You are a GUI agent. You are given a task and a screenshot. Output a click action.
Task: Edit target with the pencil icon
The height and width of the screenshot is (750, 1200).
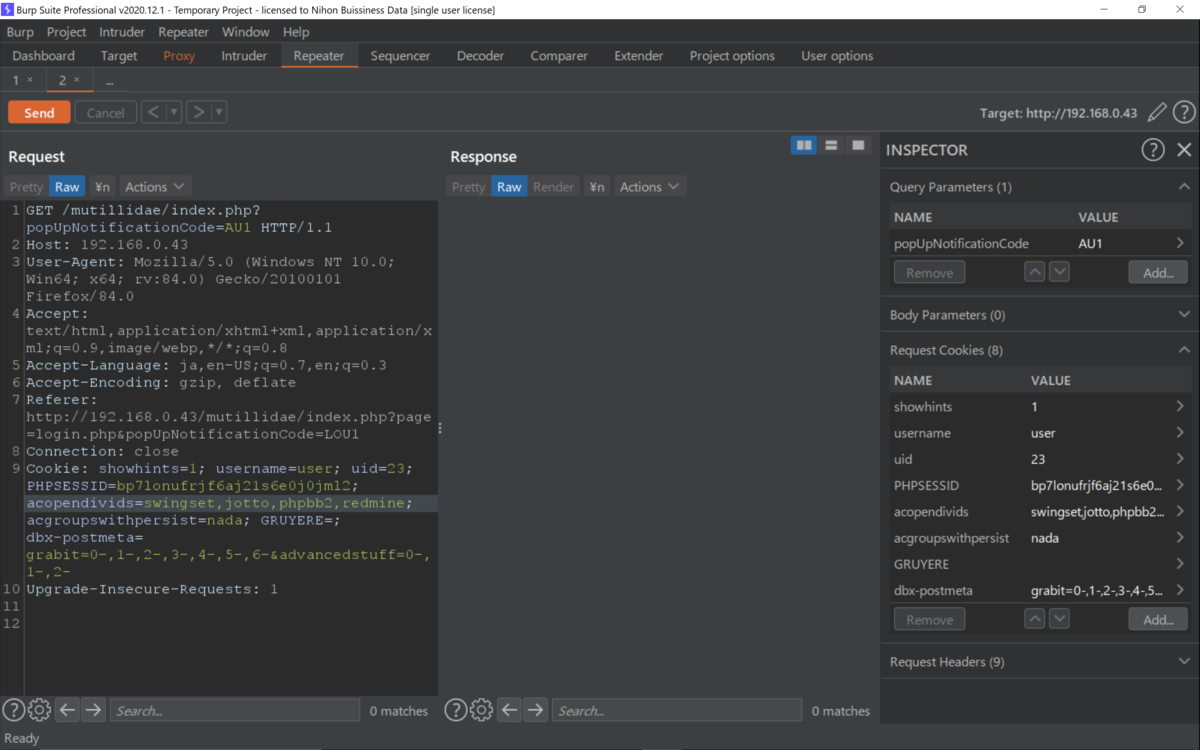pyautogui.click(x=1157, y=113)
